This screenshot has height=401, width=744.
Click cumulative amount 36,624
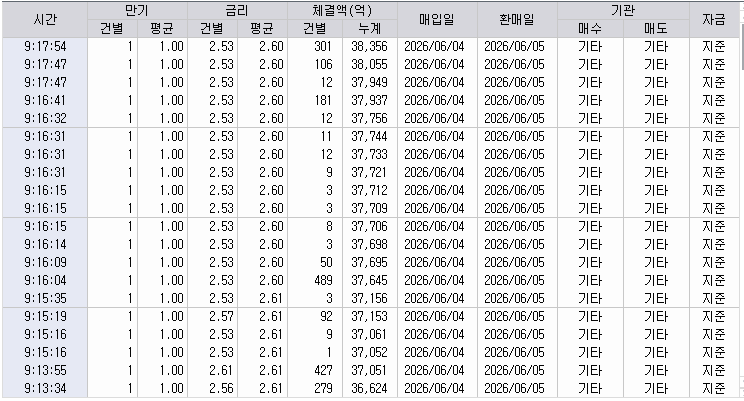point(370,388)
